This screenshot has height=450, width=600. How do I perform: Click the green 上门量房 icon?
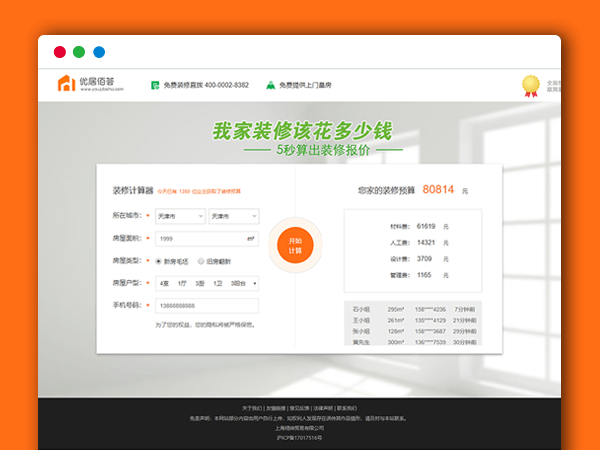[x=270, y=85]
